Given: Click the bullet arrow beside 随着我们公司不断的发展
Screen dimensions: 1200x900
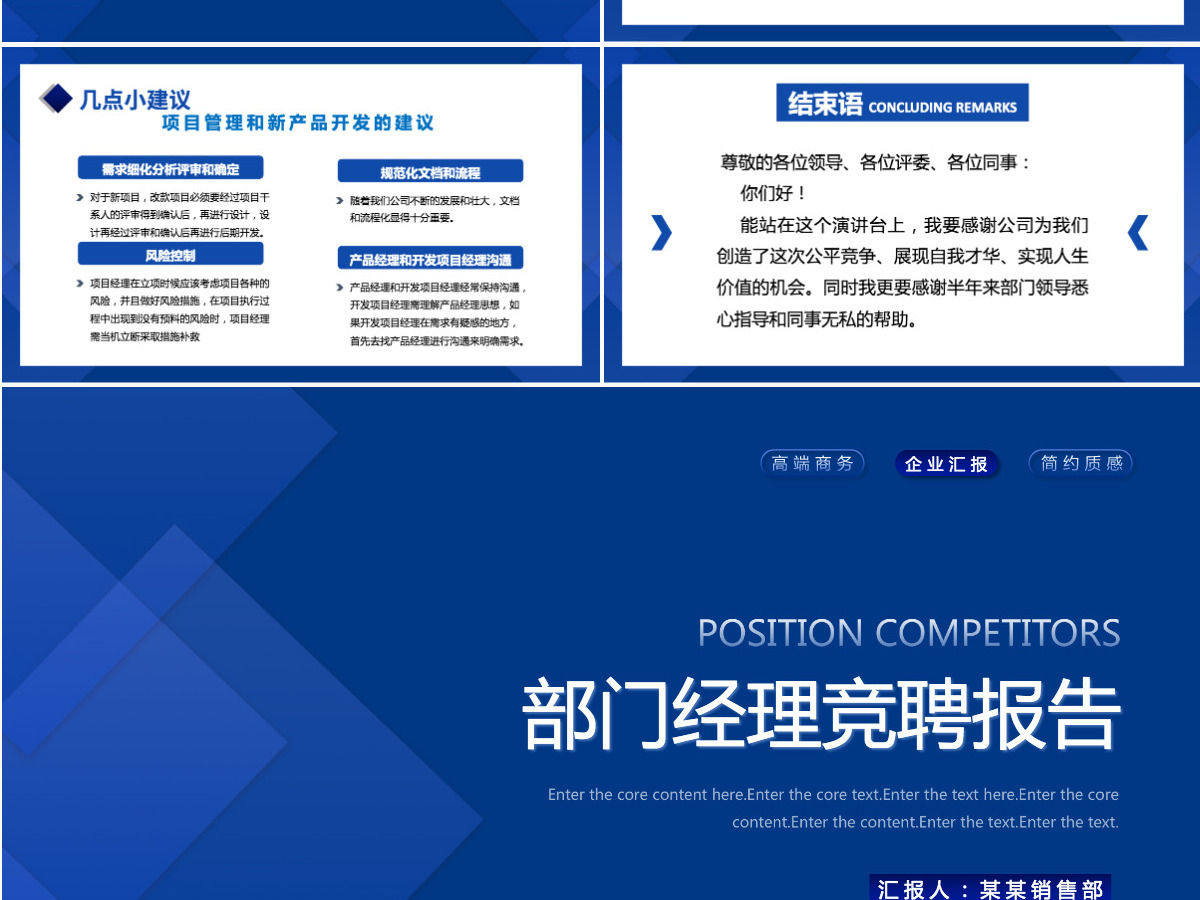Looking at the screenshot, I should coord(340,201).
